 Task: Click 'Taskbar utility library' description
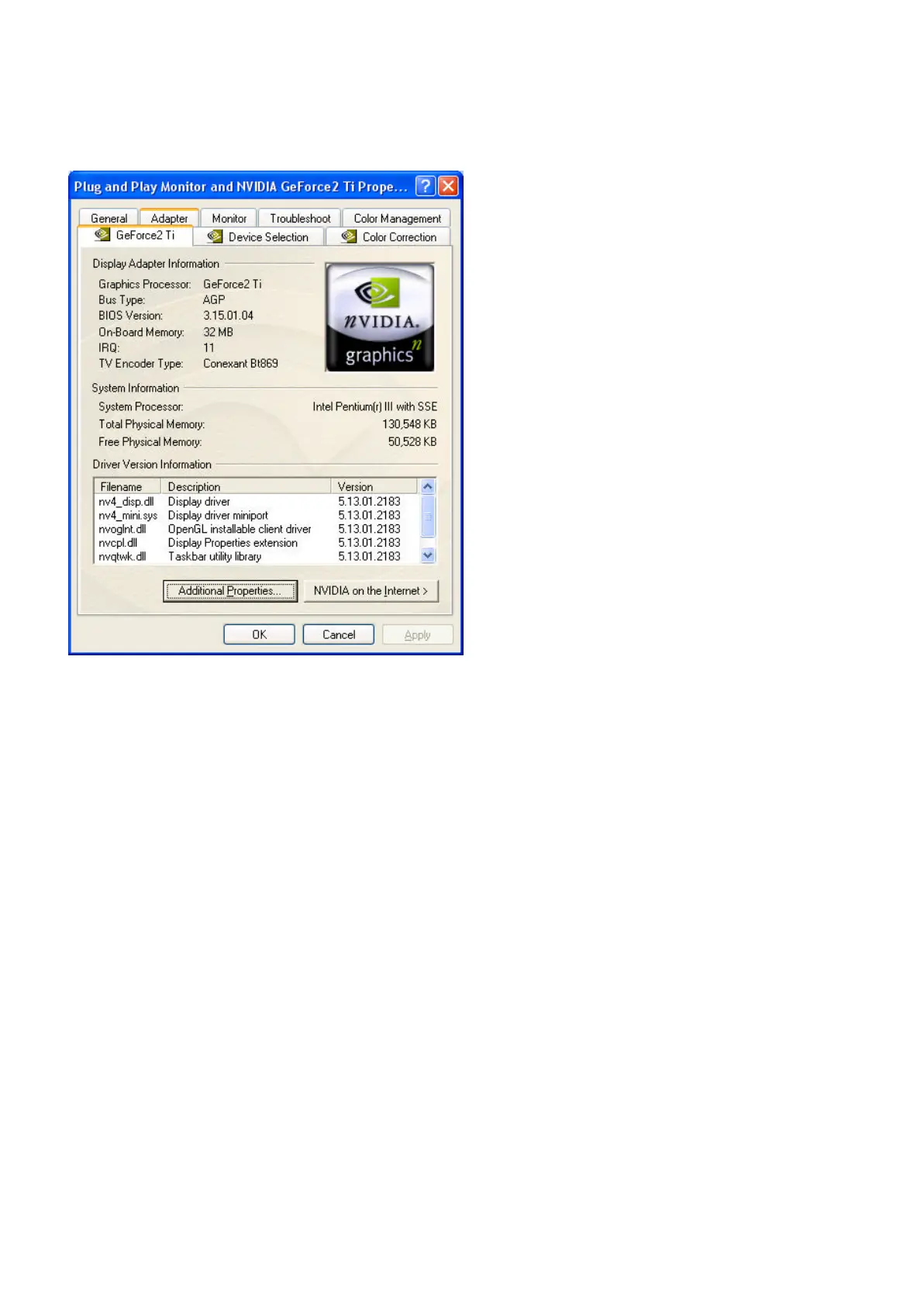(215, 557)
